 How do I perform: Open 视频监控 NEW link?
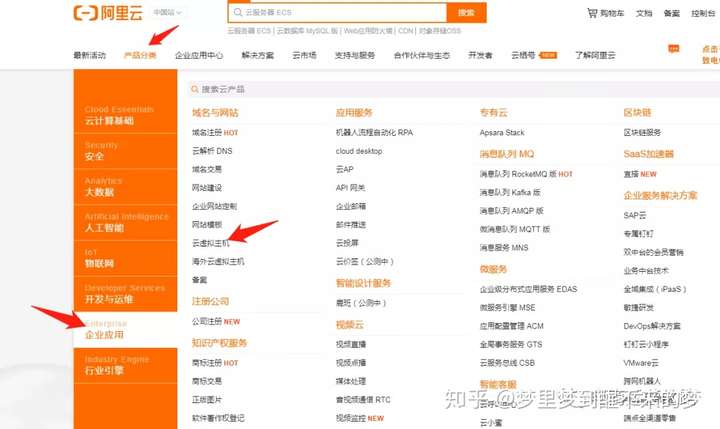click(x=360, y=418)
